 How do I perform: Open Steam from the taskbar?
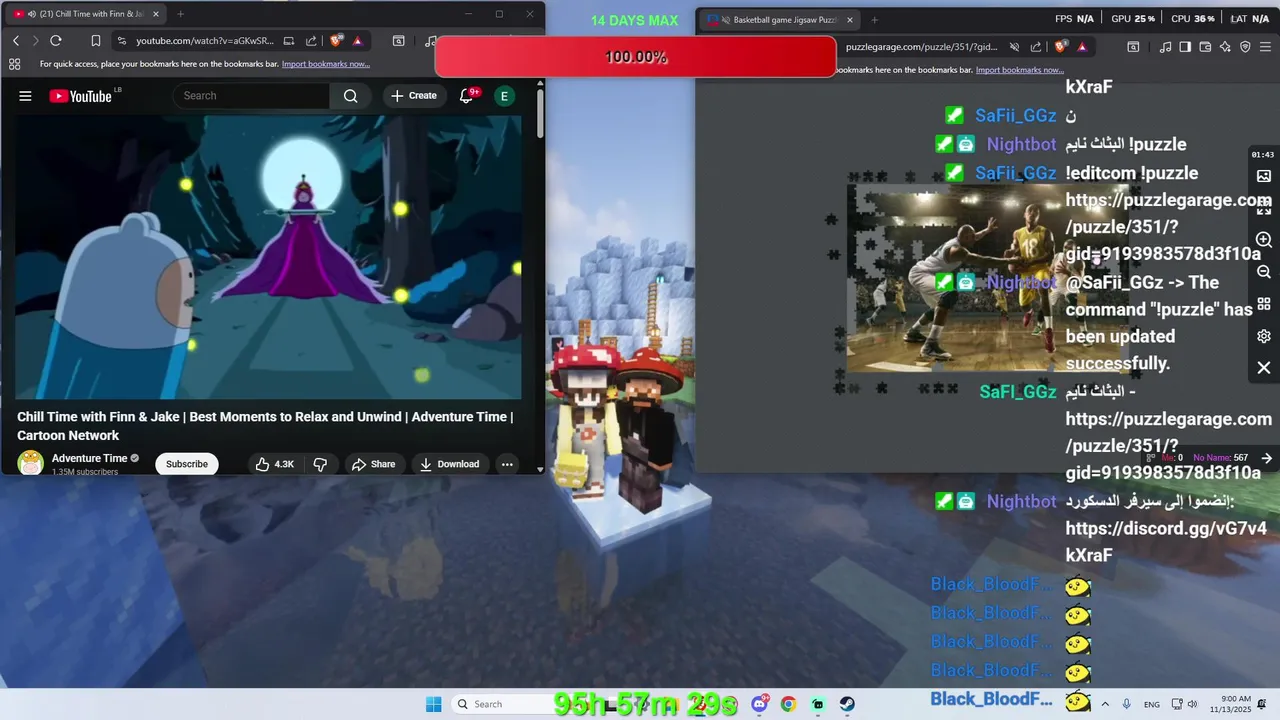tap(847, 704)
